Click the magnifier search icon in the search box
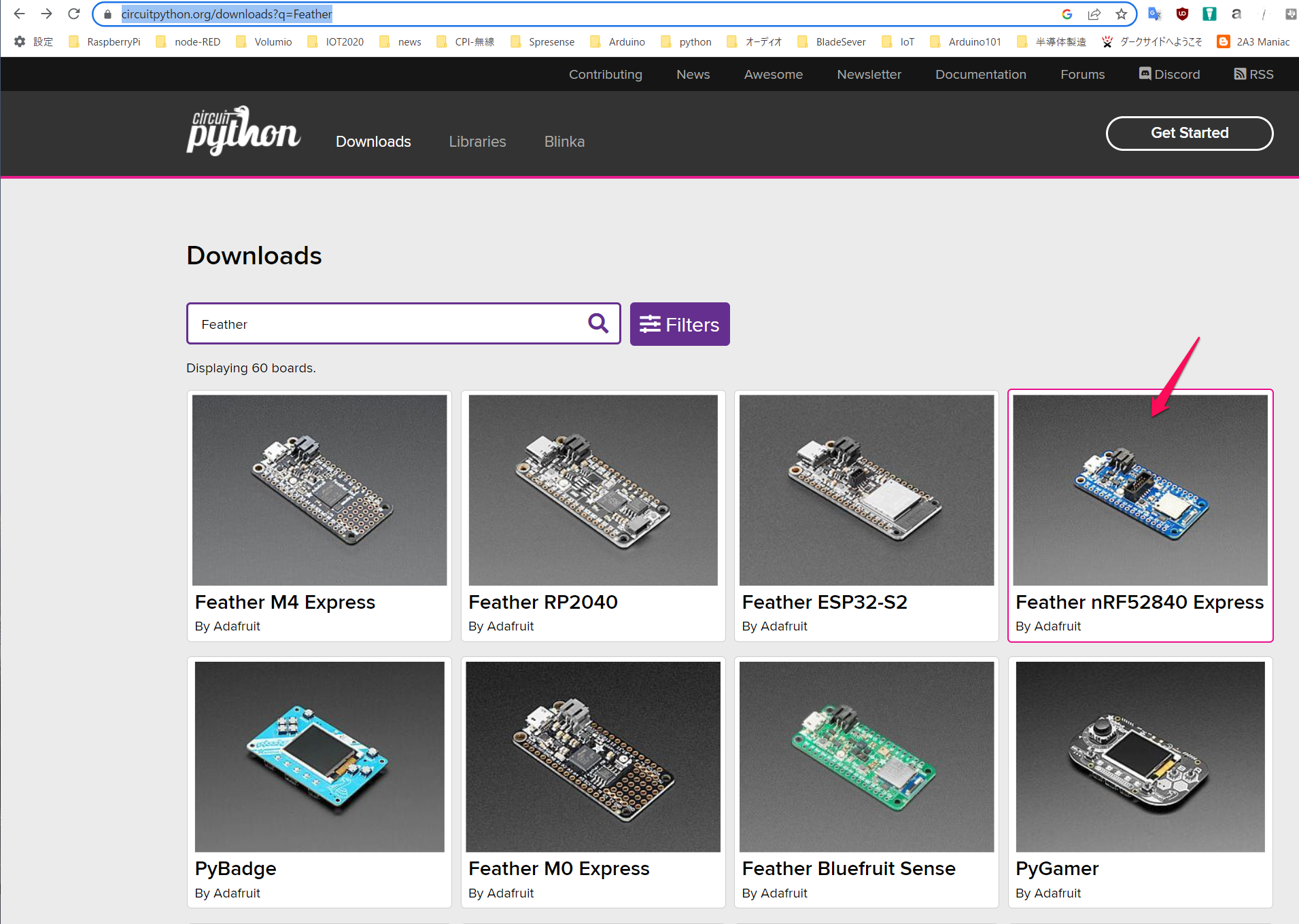Screen dimensions: 1299x924 click(598, 323)
